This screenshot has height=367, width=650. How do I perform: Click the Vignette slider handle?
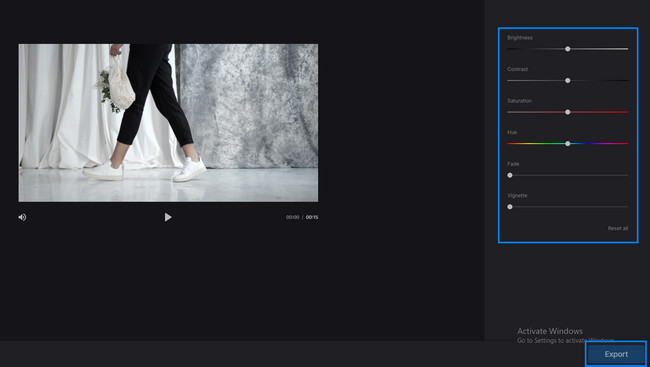(x=510, y=207)
